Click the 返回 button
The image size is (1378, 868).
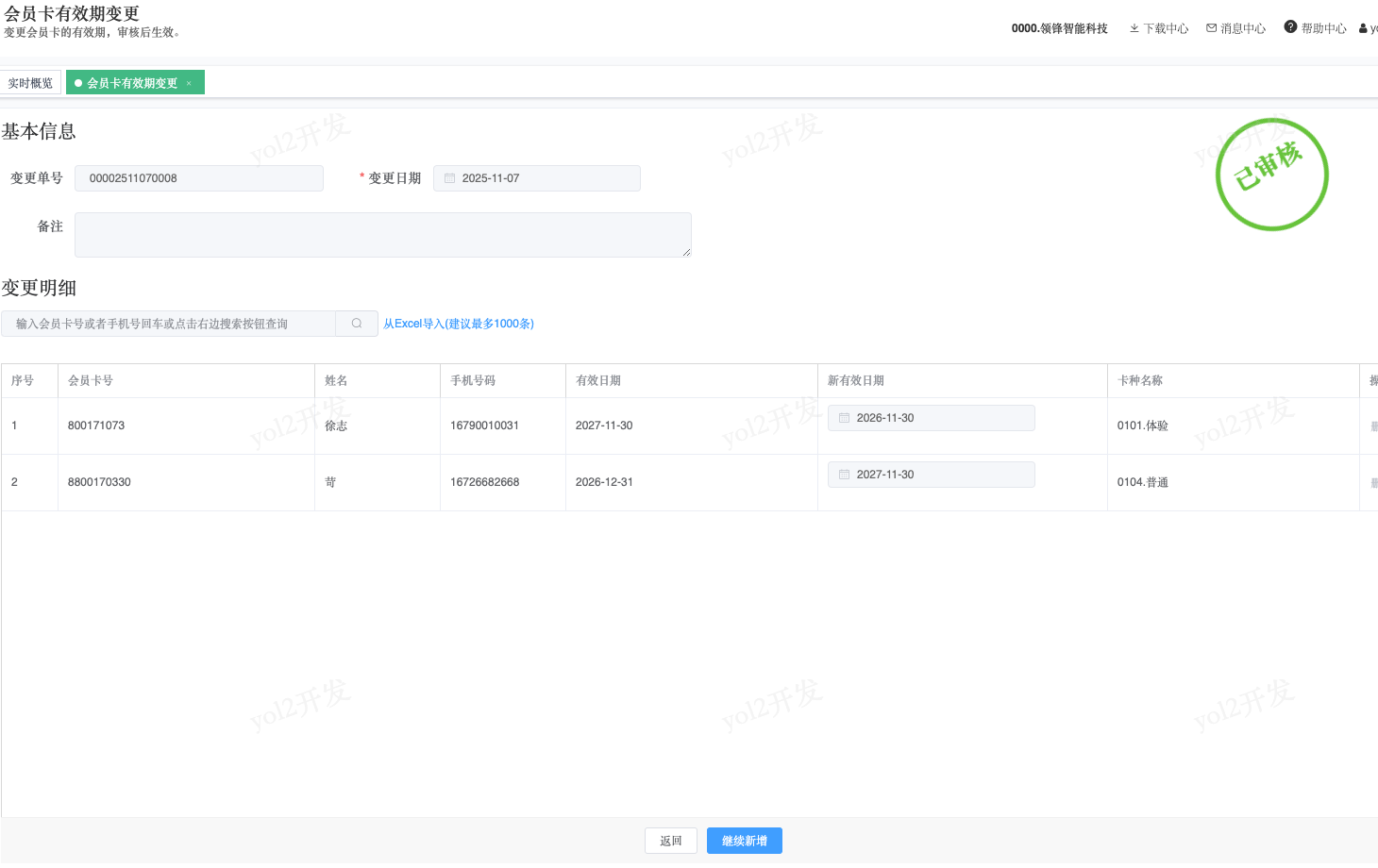click(x=671, y=841)
